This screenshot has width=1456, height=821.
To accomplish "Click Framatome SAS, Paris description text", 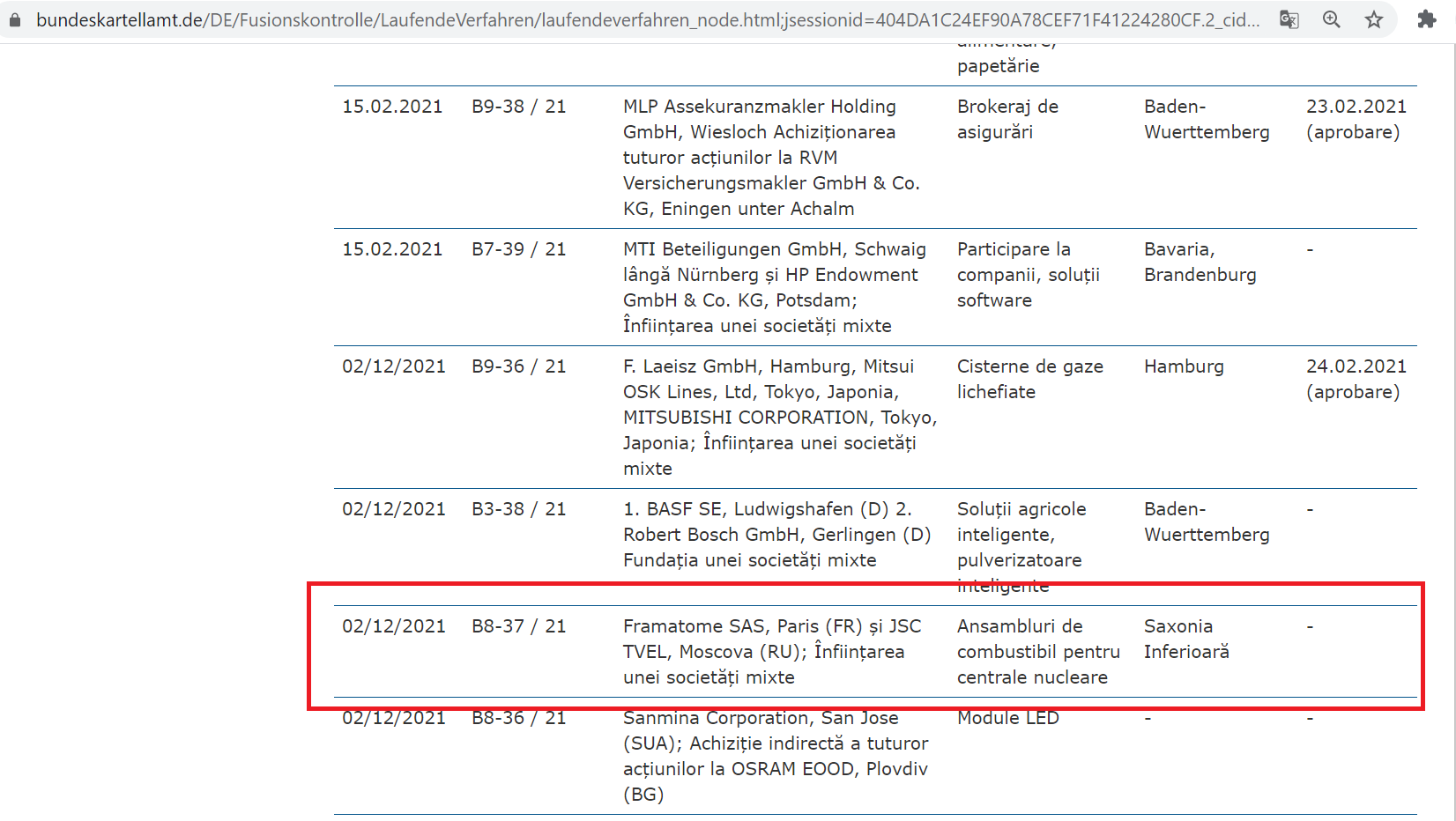I will [x=772, y=652].
